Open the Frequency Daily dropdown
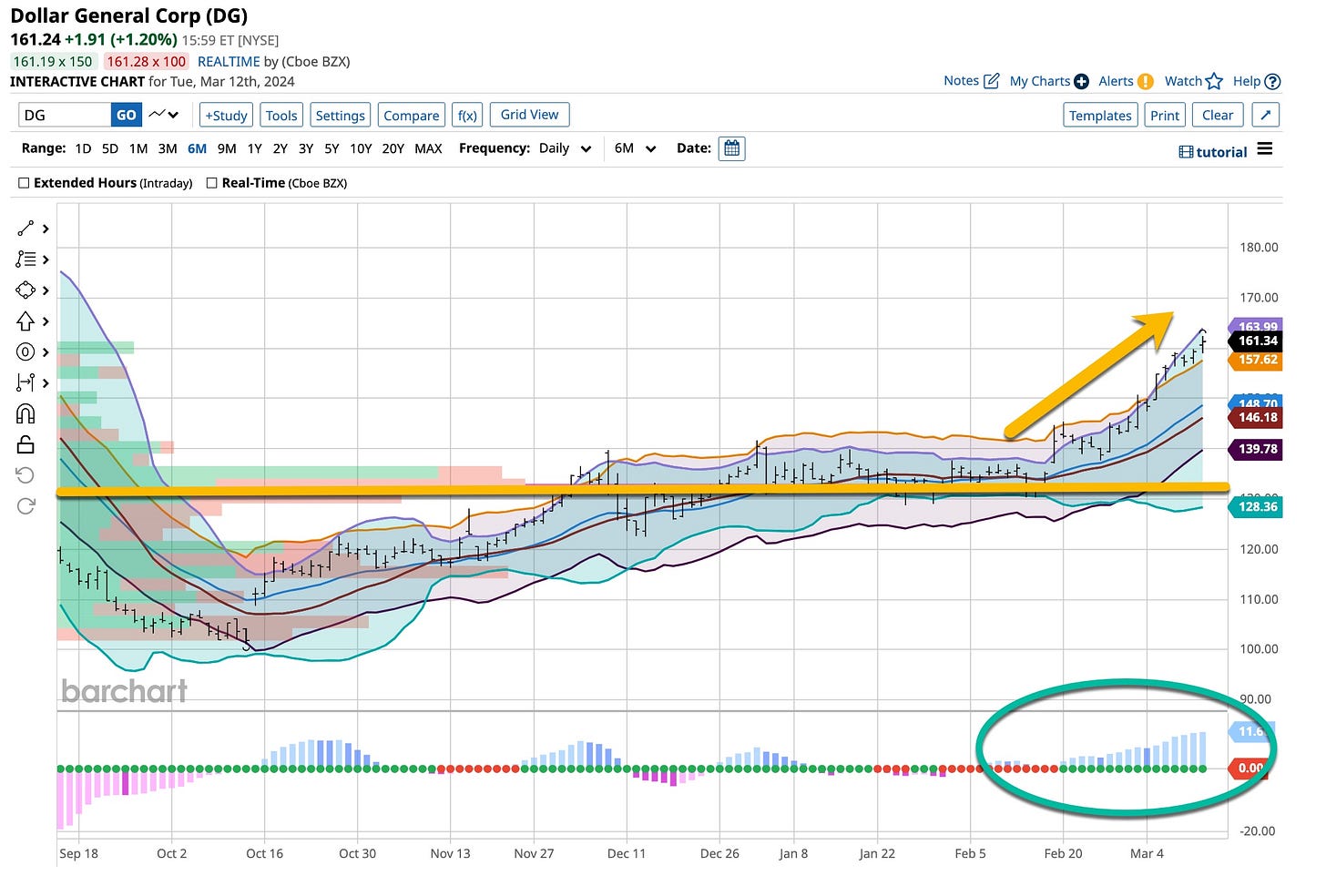Viewport: 1326px width, 896px height. pos(565,148)
